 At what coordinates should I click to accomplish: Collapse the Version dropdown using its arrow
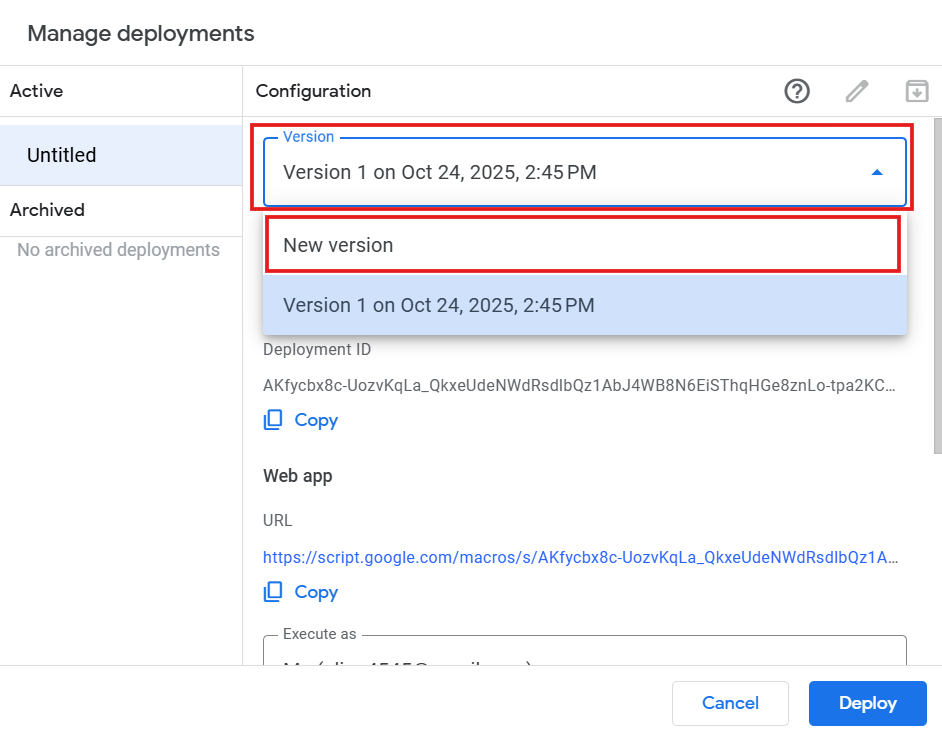point(877,172)
